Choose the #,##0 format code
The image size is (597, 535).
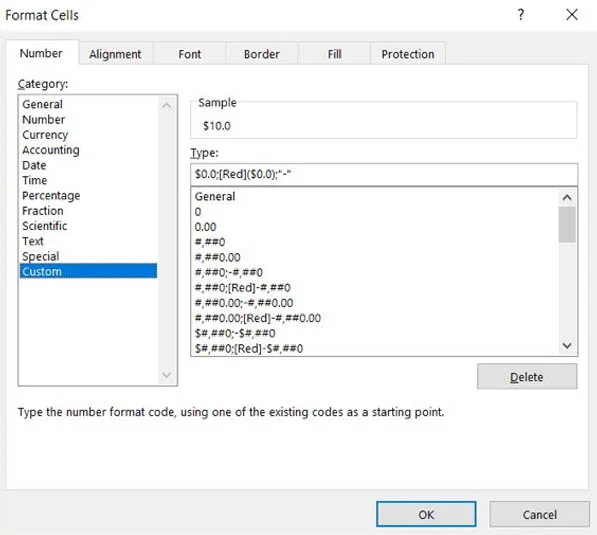tap(375, 242)
